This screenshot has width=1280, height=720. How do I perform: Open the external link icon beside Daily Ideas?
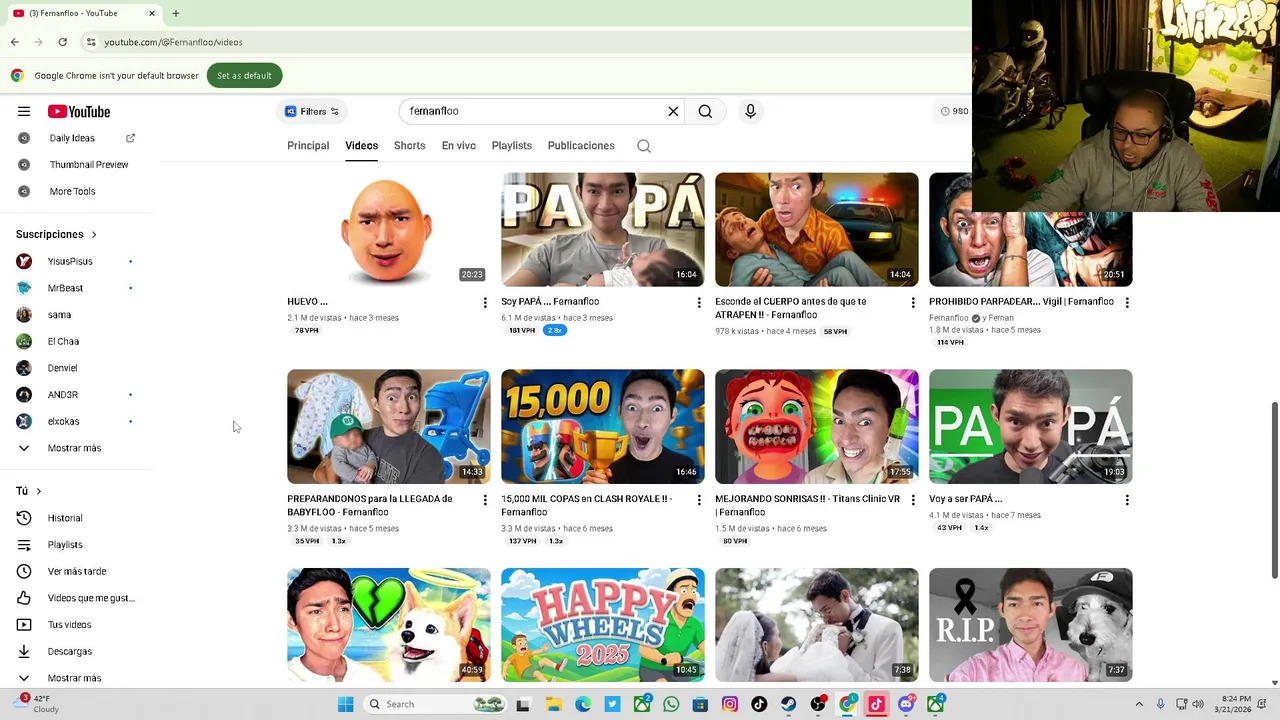click(x=130, y=138)
